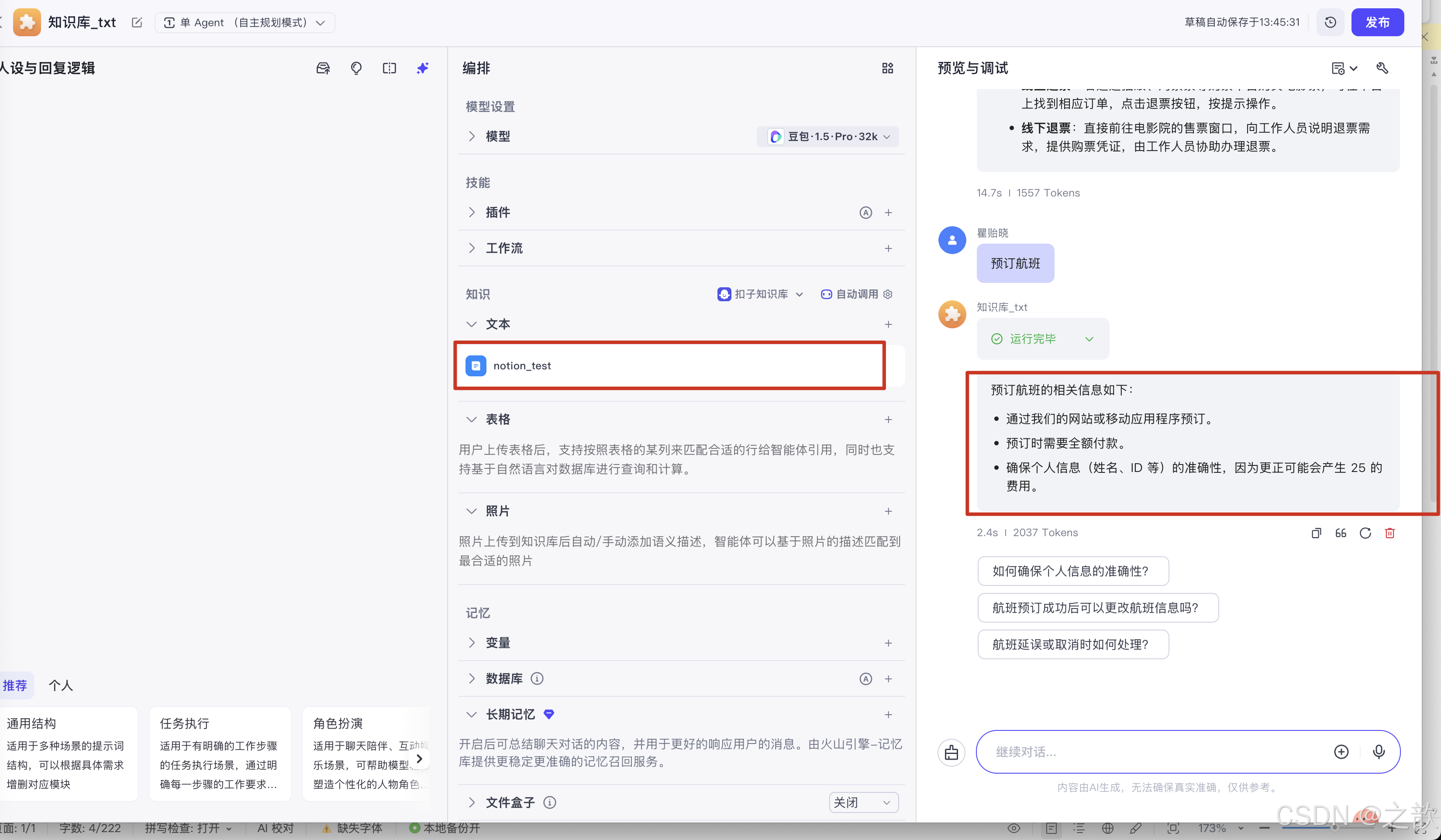Viewport: 1441px width, 840px height.
Task: Copy the agent reply using copy icon
Action: [1317, 533]
